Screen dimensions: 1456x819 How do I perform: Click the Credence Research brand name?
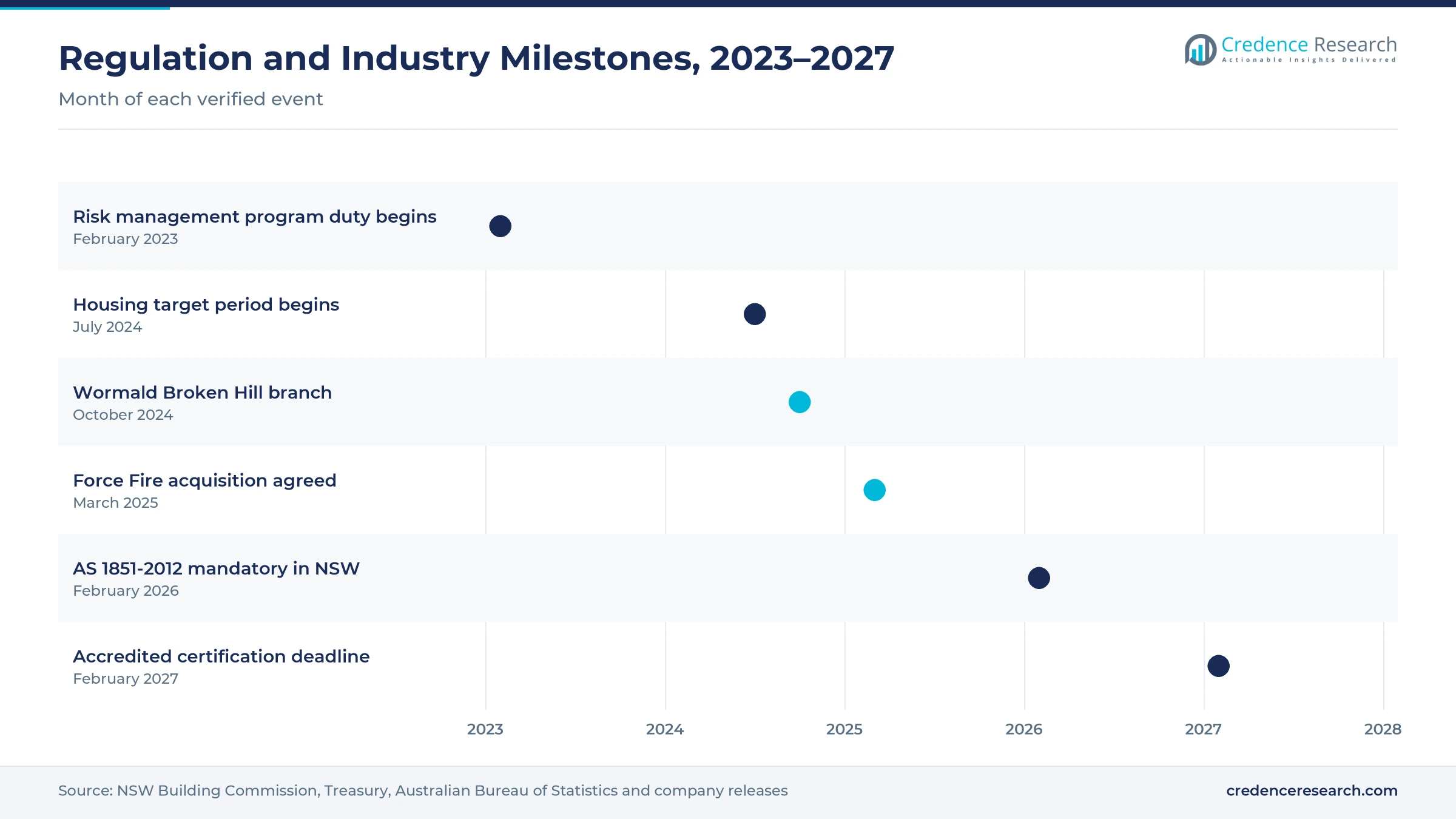1309,45
